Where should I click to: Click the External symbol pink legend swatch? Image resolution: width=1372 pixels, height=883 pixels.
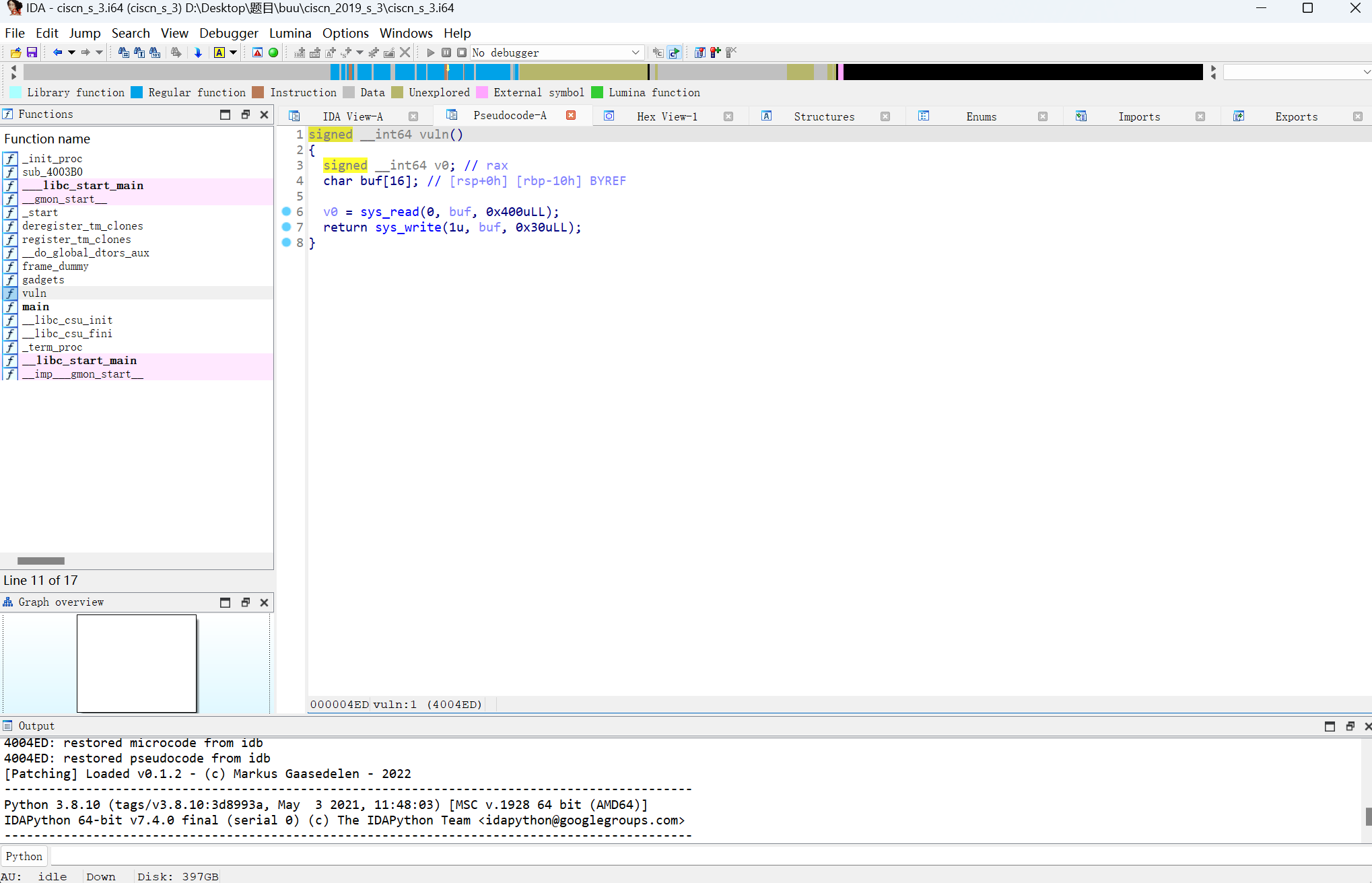point(482,93)
